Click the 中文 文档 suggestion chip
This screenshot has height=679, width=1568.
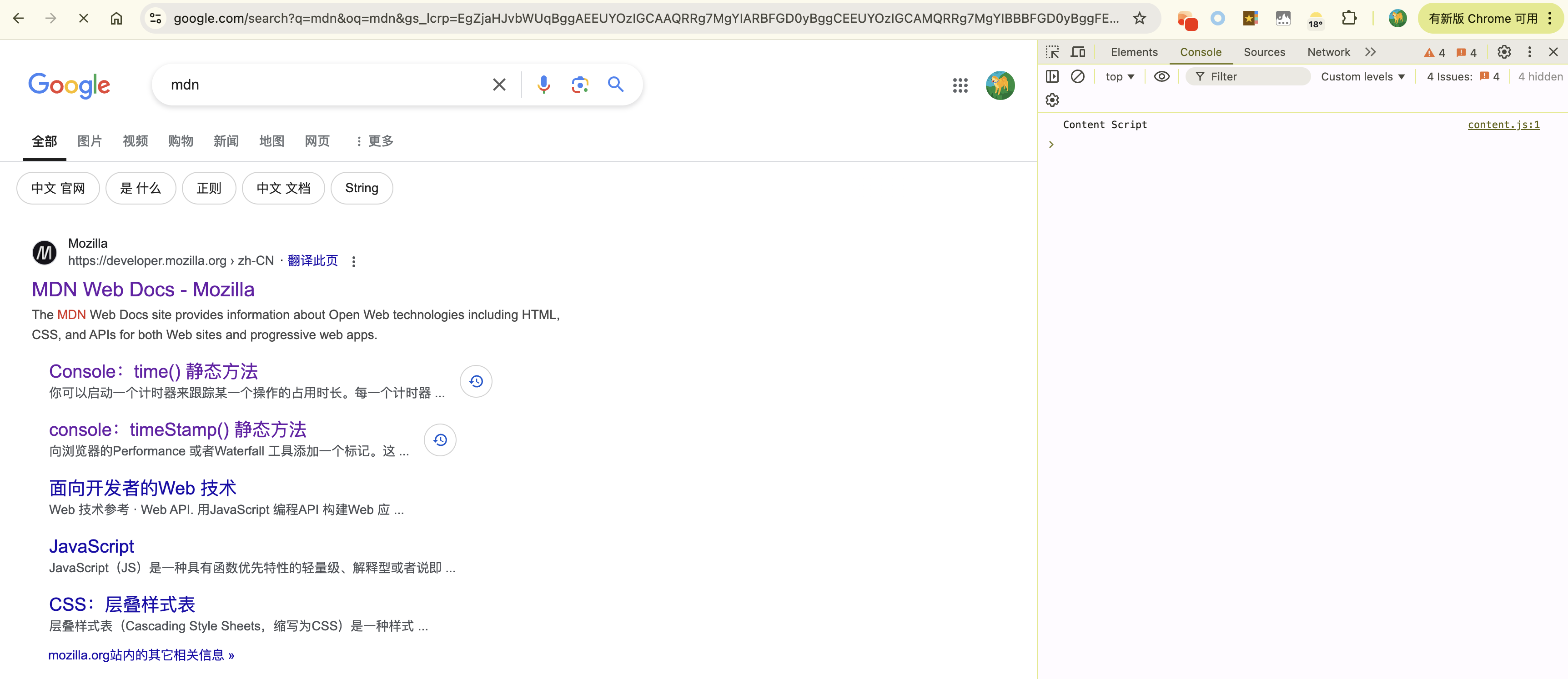(283, 188)
